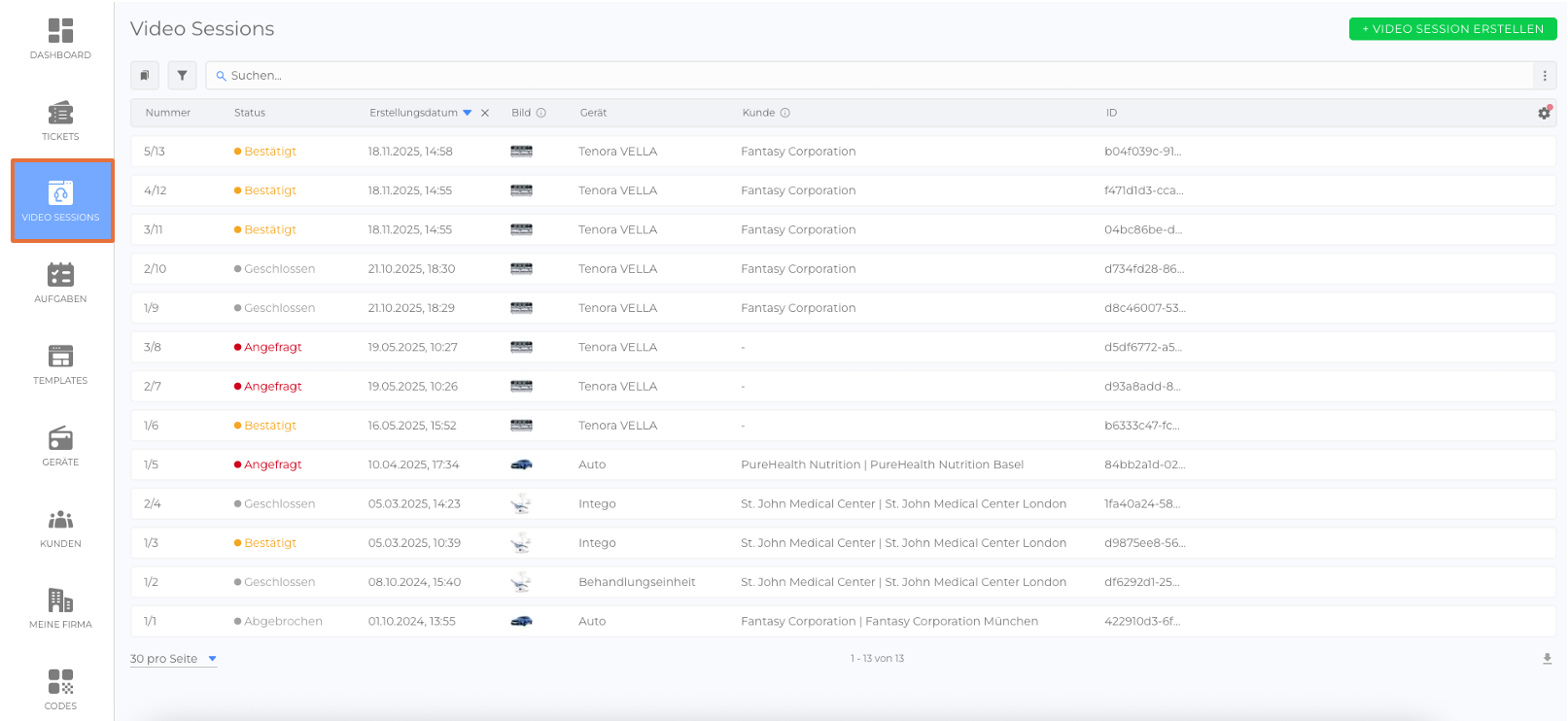
Task: Open the table column settings gear
Action: point(1544,113)
